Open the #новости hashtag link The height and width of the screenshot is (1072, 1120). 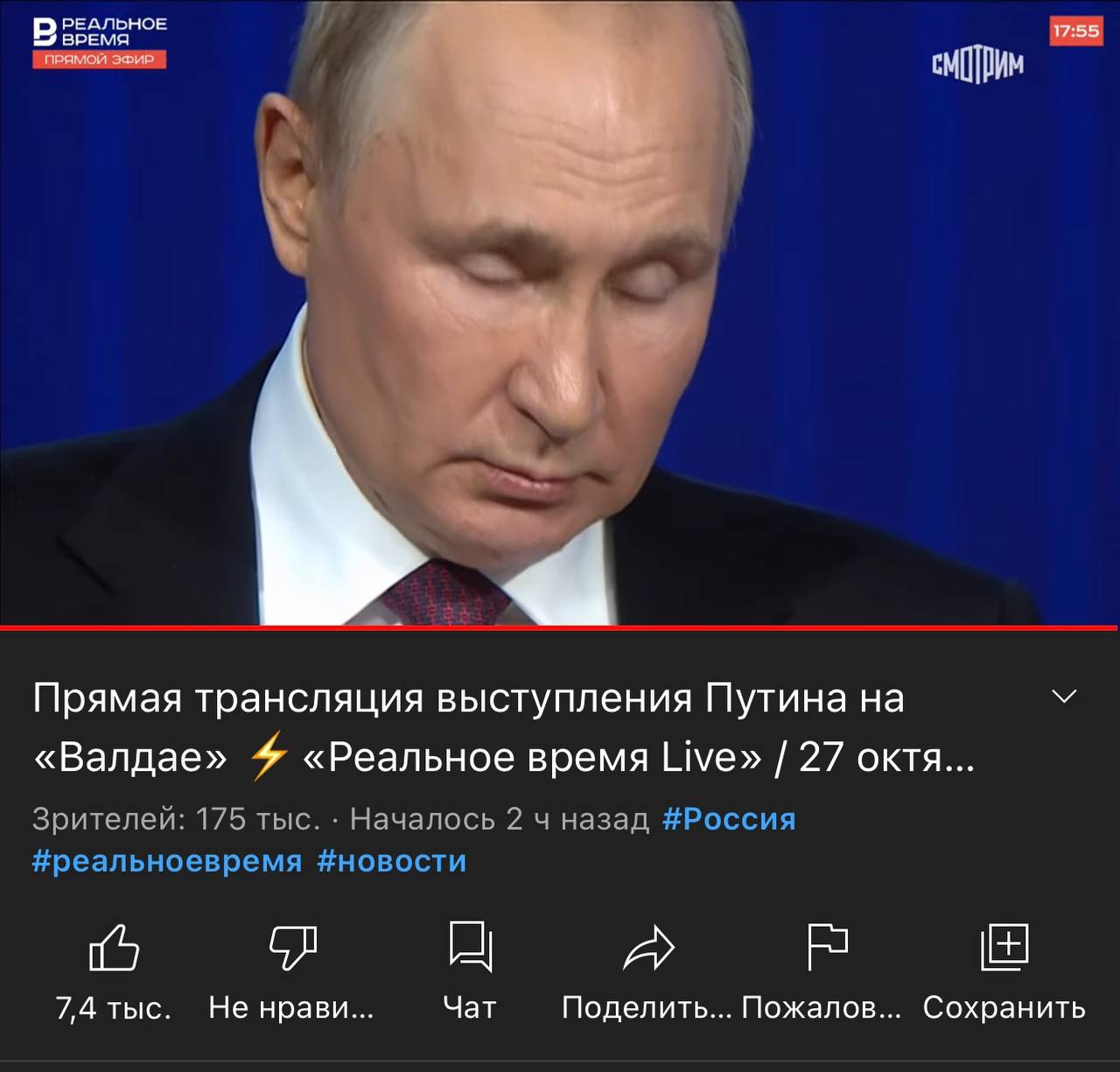(391, 861)
